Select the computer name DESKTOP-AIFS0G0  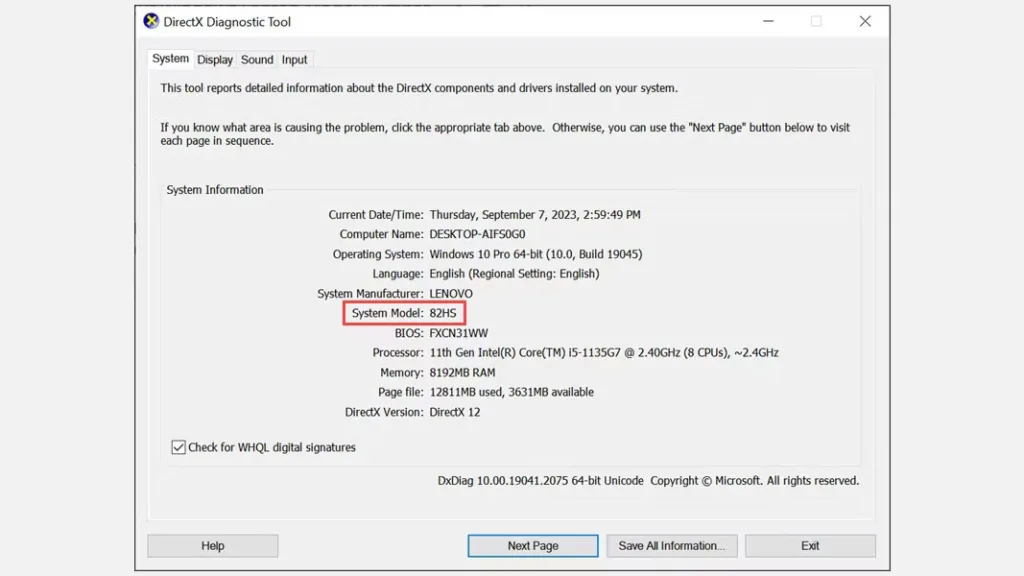pos(477,234)
